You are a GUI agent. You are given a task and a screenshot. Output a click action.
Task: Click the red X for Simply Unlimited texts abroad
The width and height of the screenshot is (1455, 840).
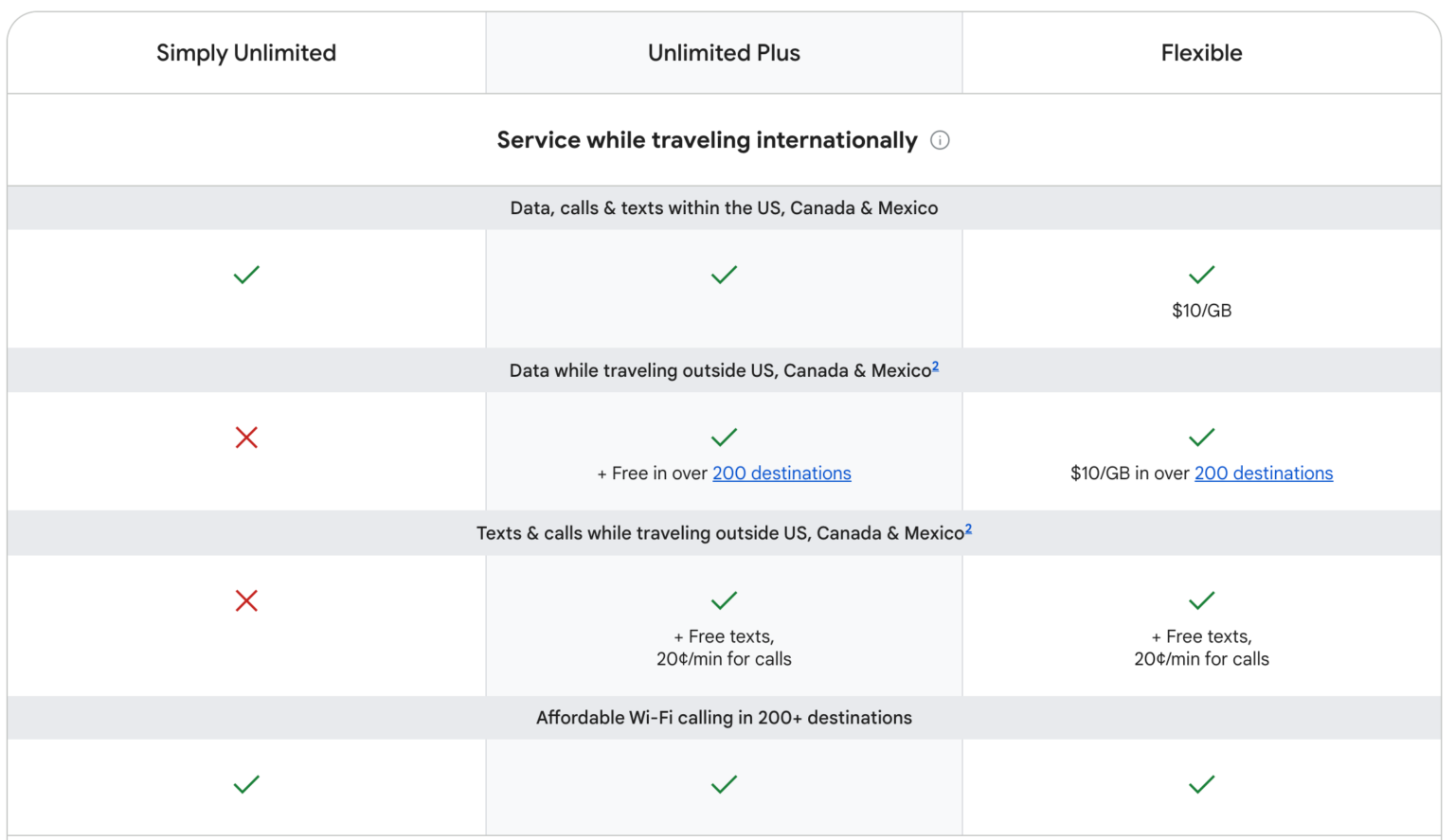coord(245,600)
